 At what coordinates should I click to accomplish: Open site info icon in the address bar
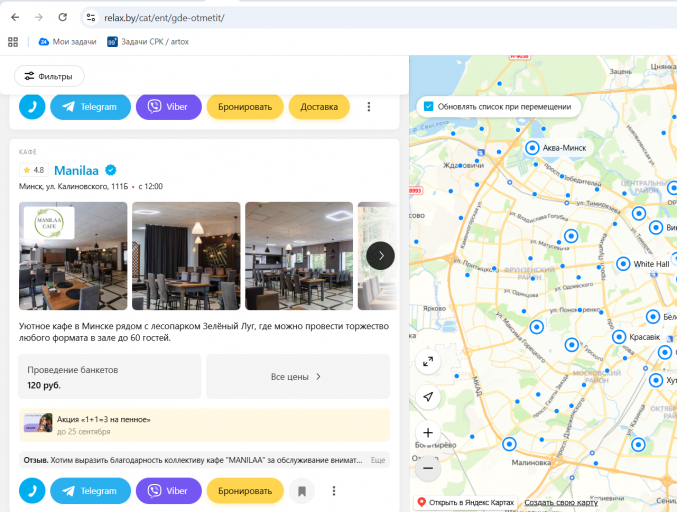point(91,18)
